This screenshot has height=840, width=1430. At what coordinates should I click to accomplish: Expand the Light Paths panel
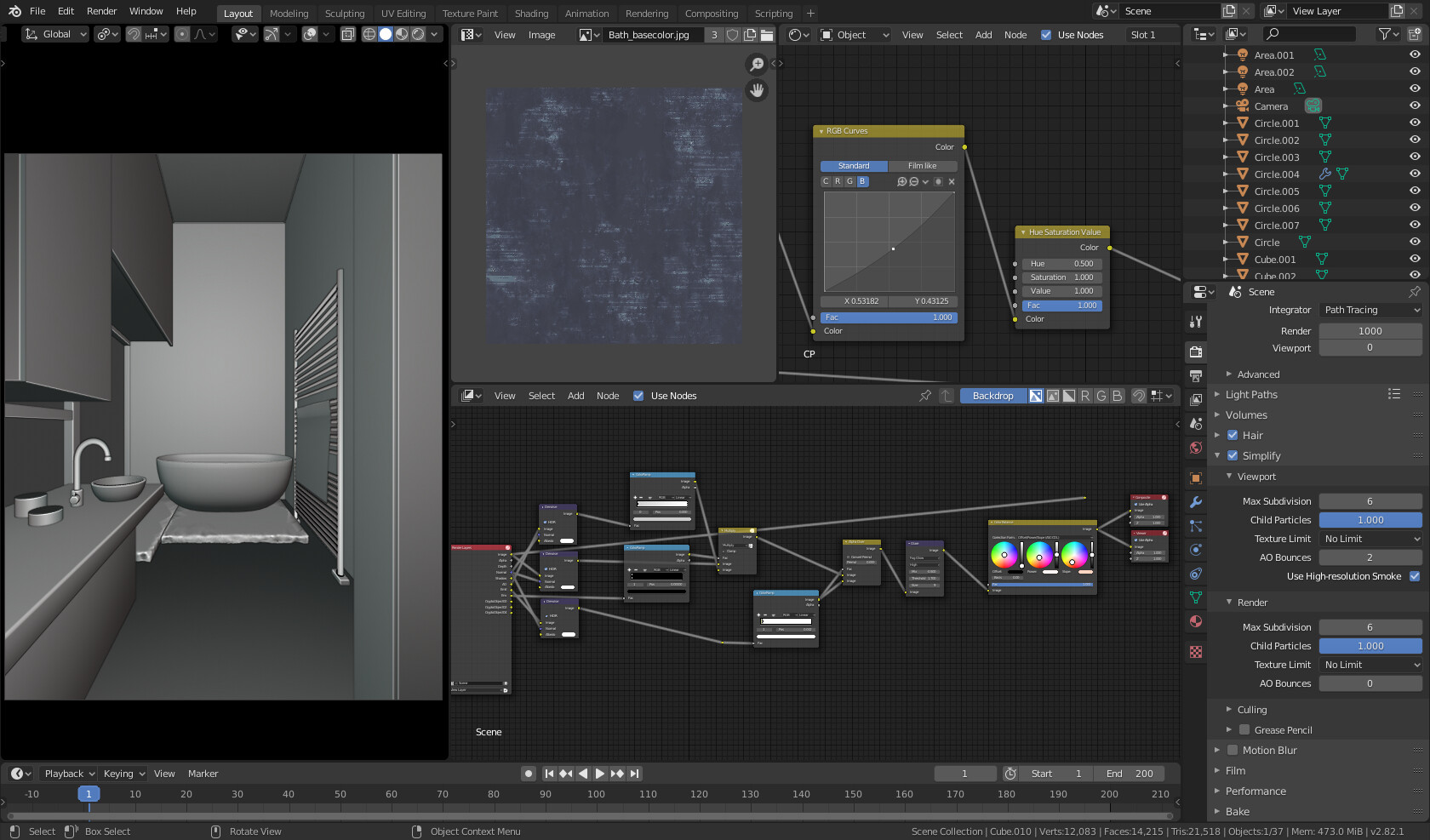tap(1251, 395)
